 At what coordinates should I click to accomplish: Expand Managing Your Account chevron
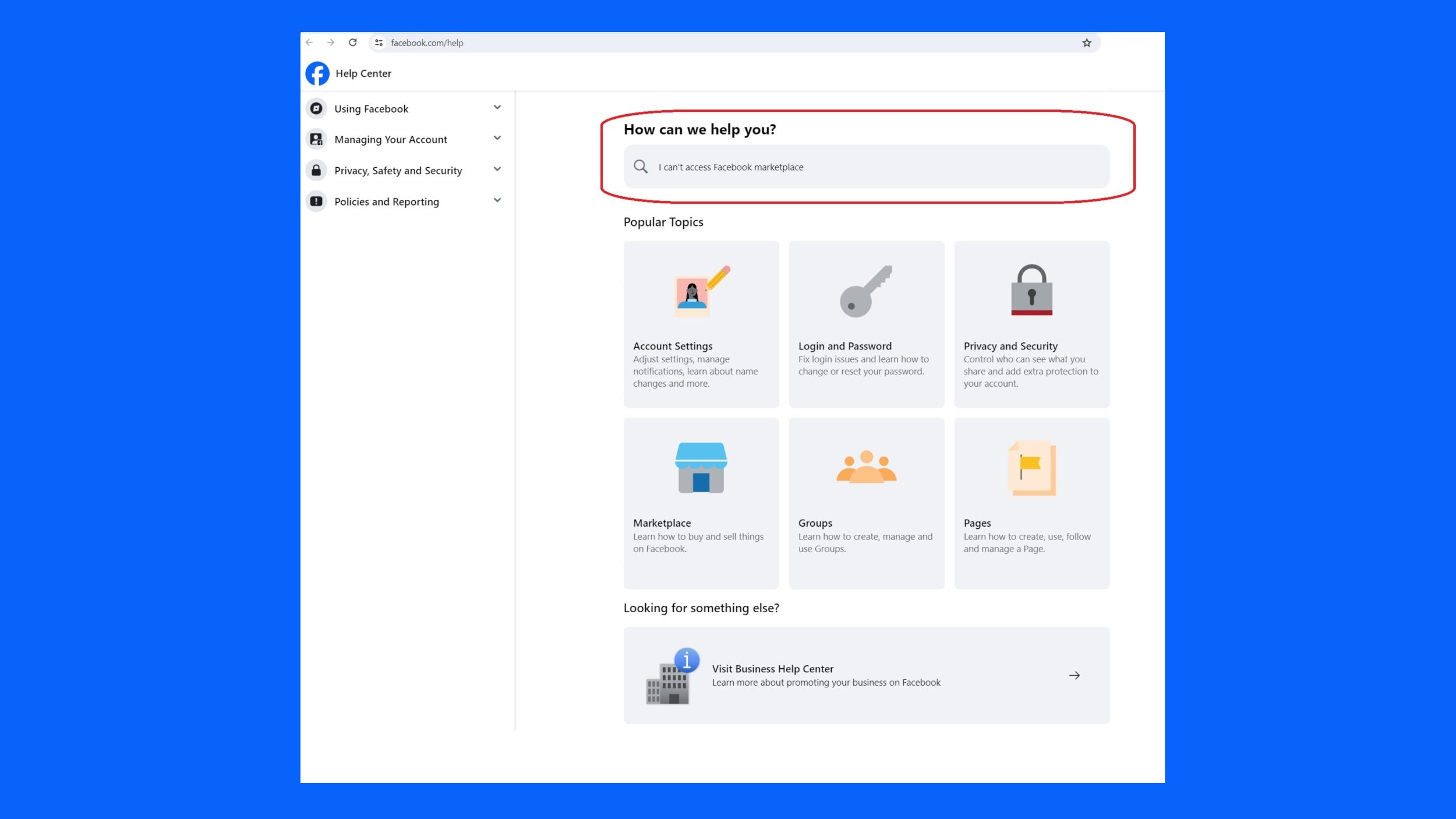pyautogui.click(x=497, y=138)
